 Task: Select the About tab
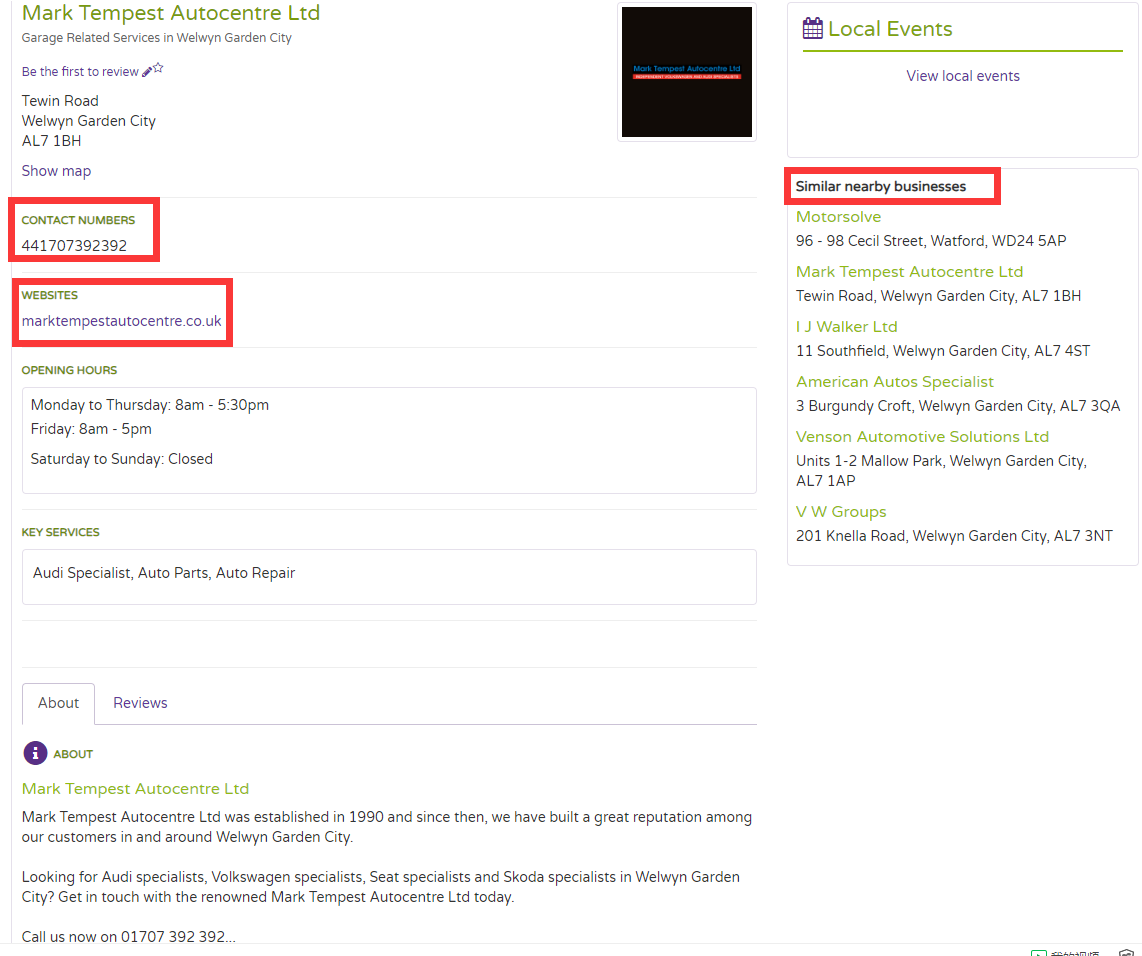pos(58,703)
